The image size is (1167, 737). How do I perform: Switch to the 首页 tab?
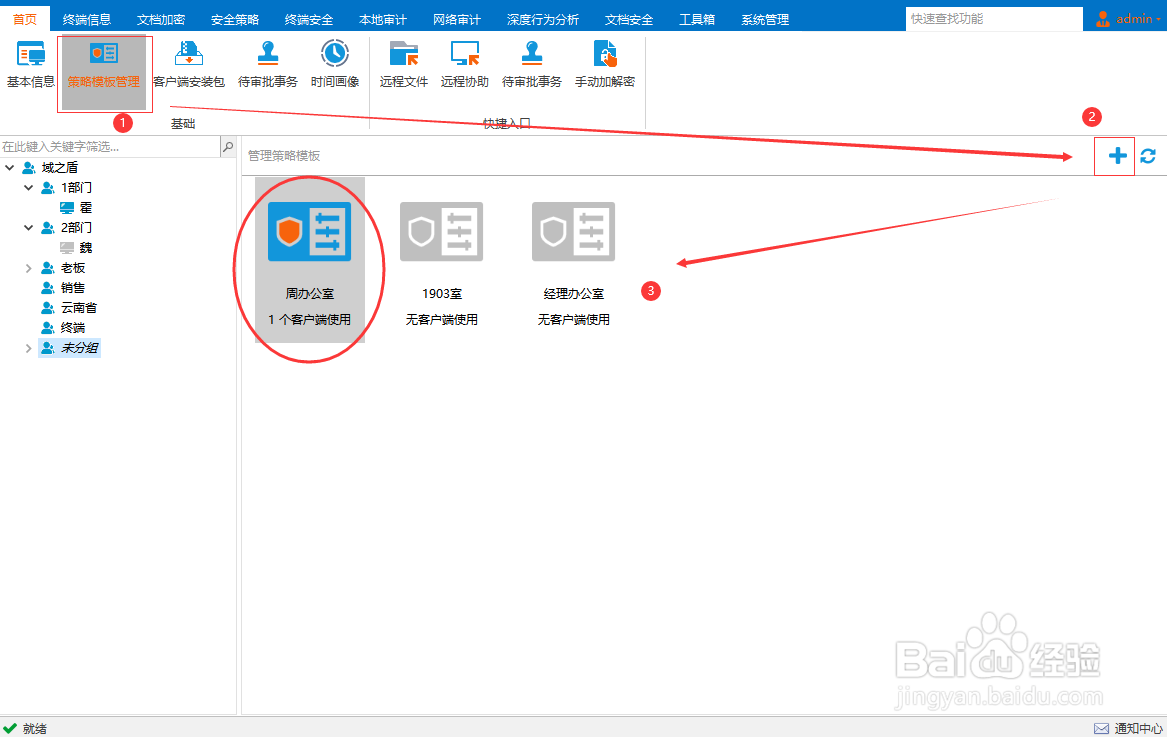(25, 19)
